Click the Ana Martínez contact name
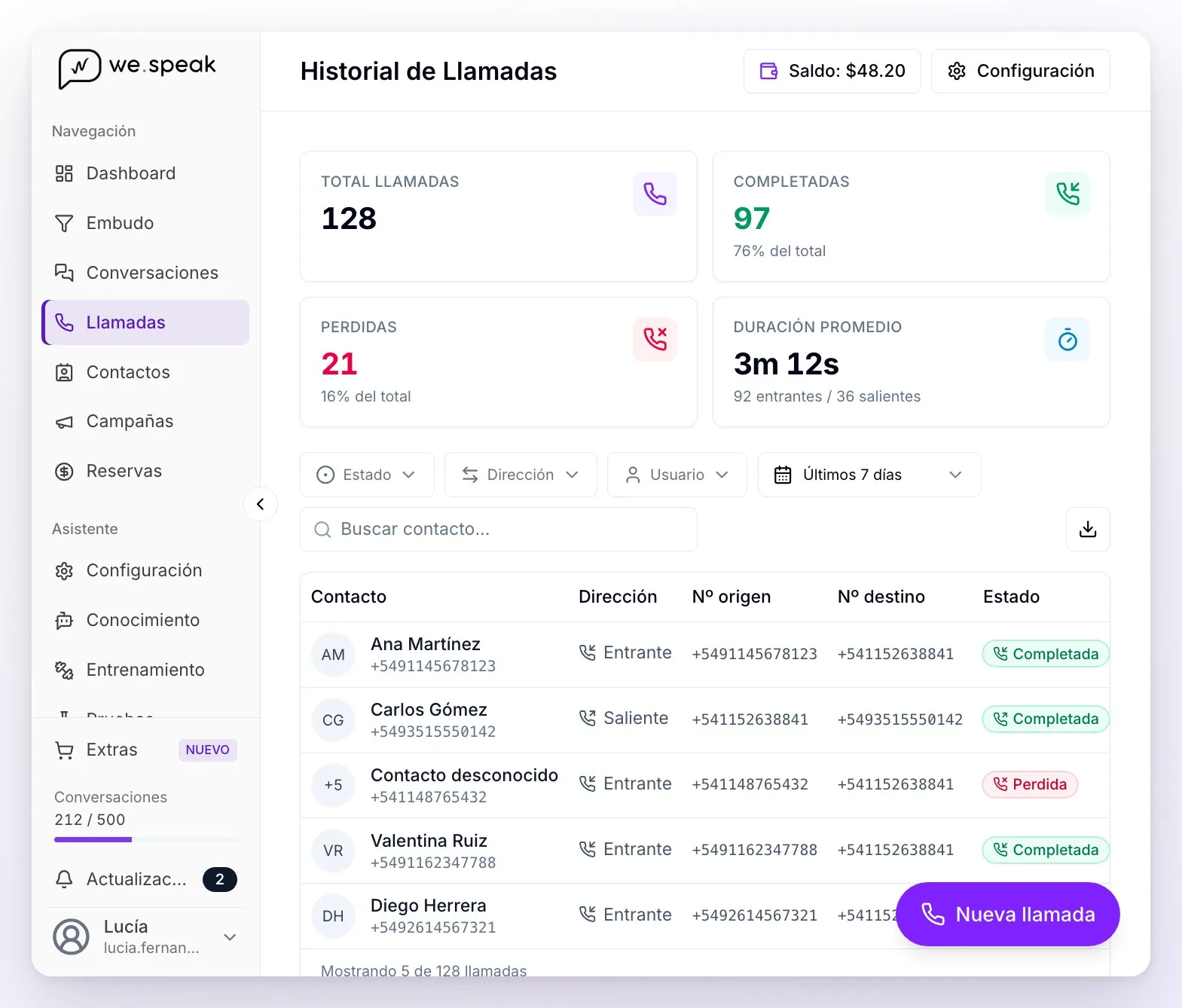 click(x=426, y=645)
